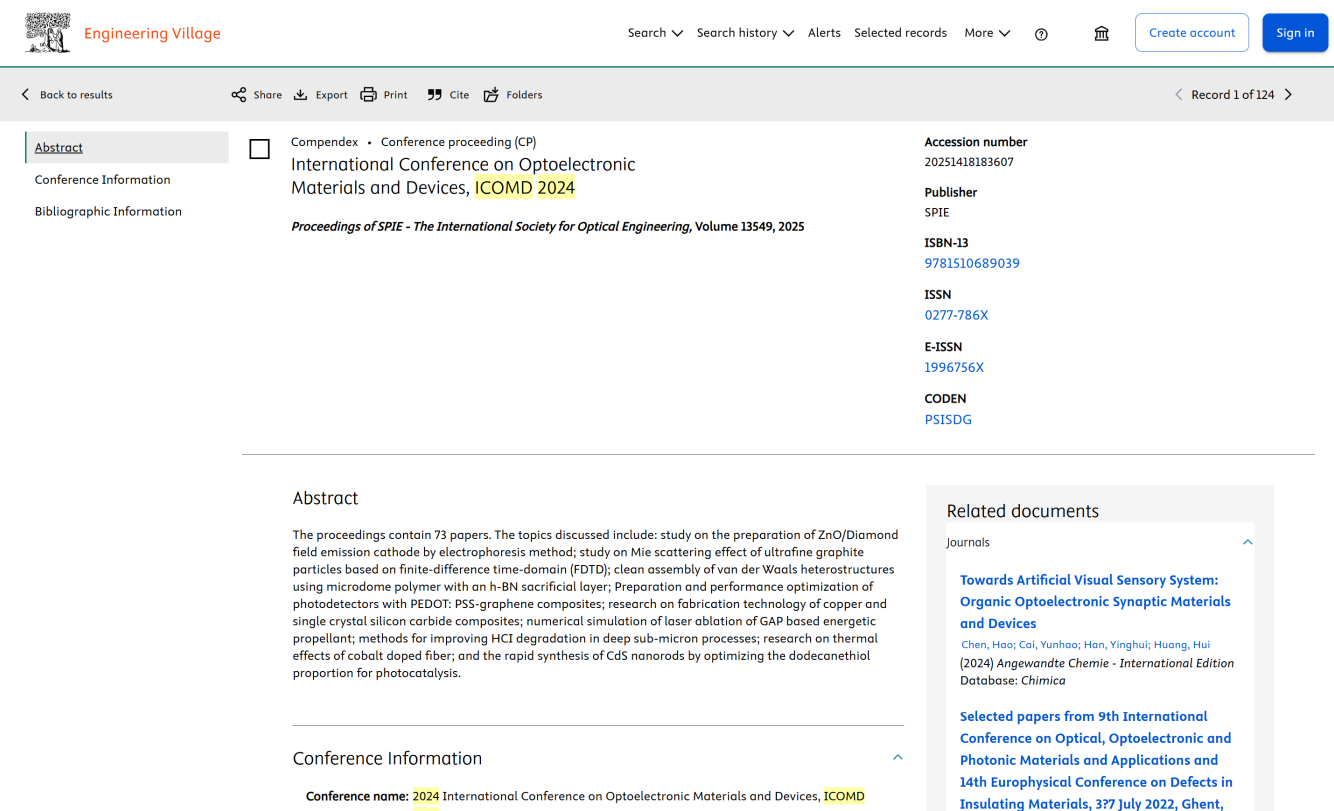Open Towards Artificial Visual Sensory System article

1095,602
